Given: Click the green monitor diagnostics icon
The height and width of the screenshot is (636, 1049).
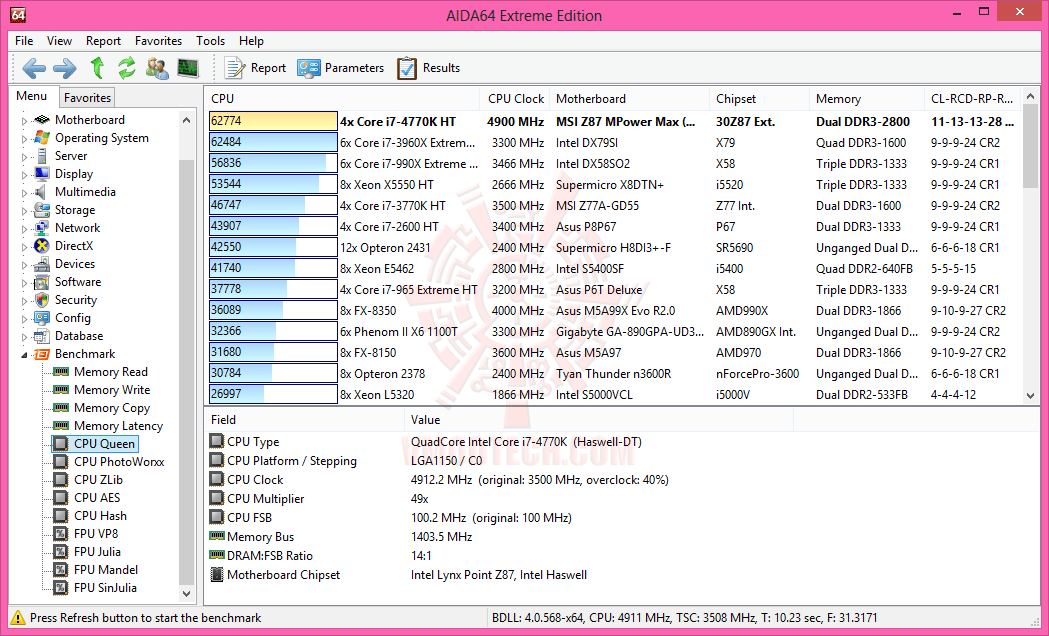Looking at the screenshot, I should pyautogui.click(x=188, y=68).
